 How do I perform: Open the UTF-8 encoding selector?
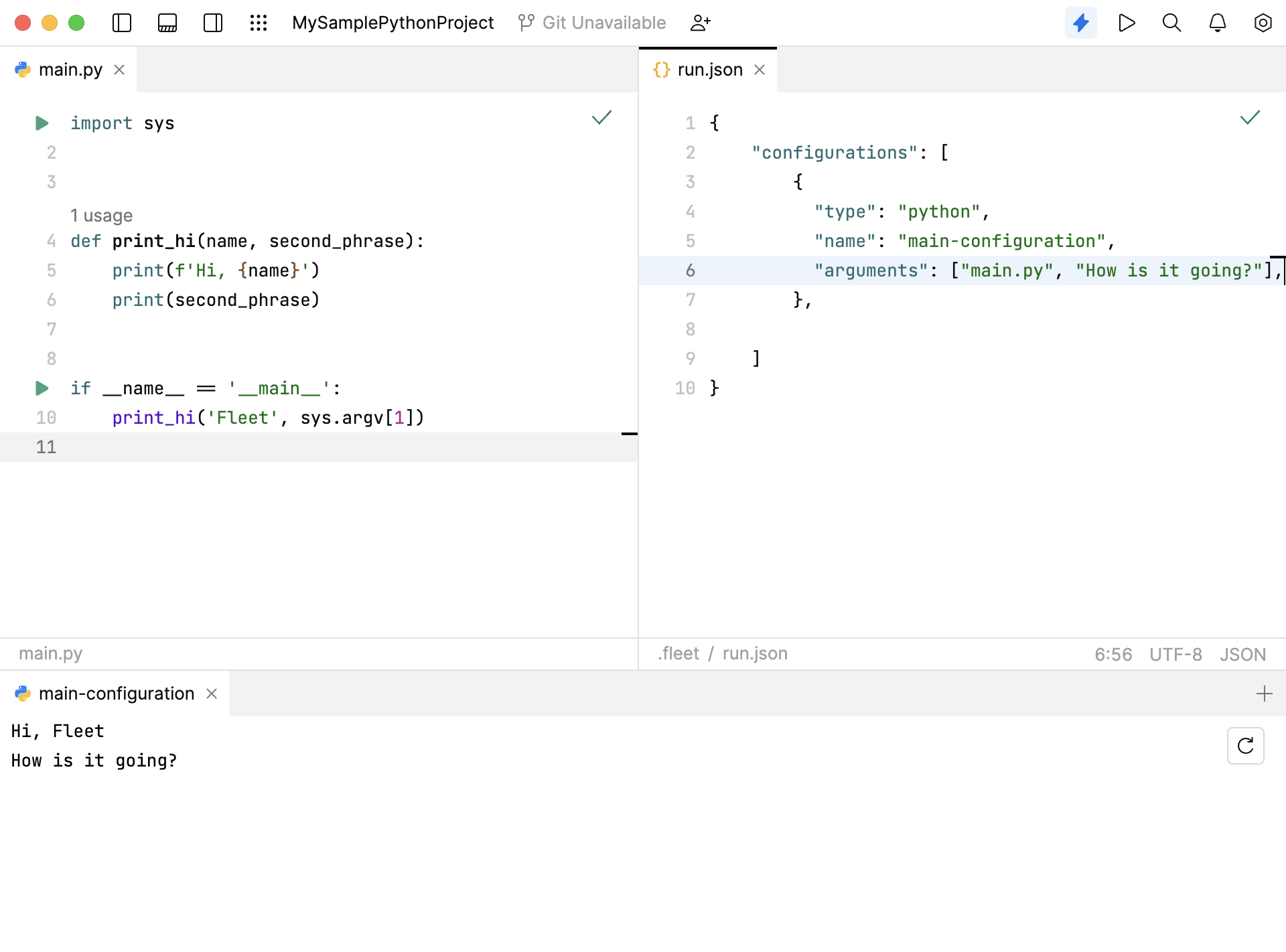coord(1175,653)
